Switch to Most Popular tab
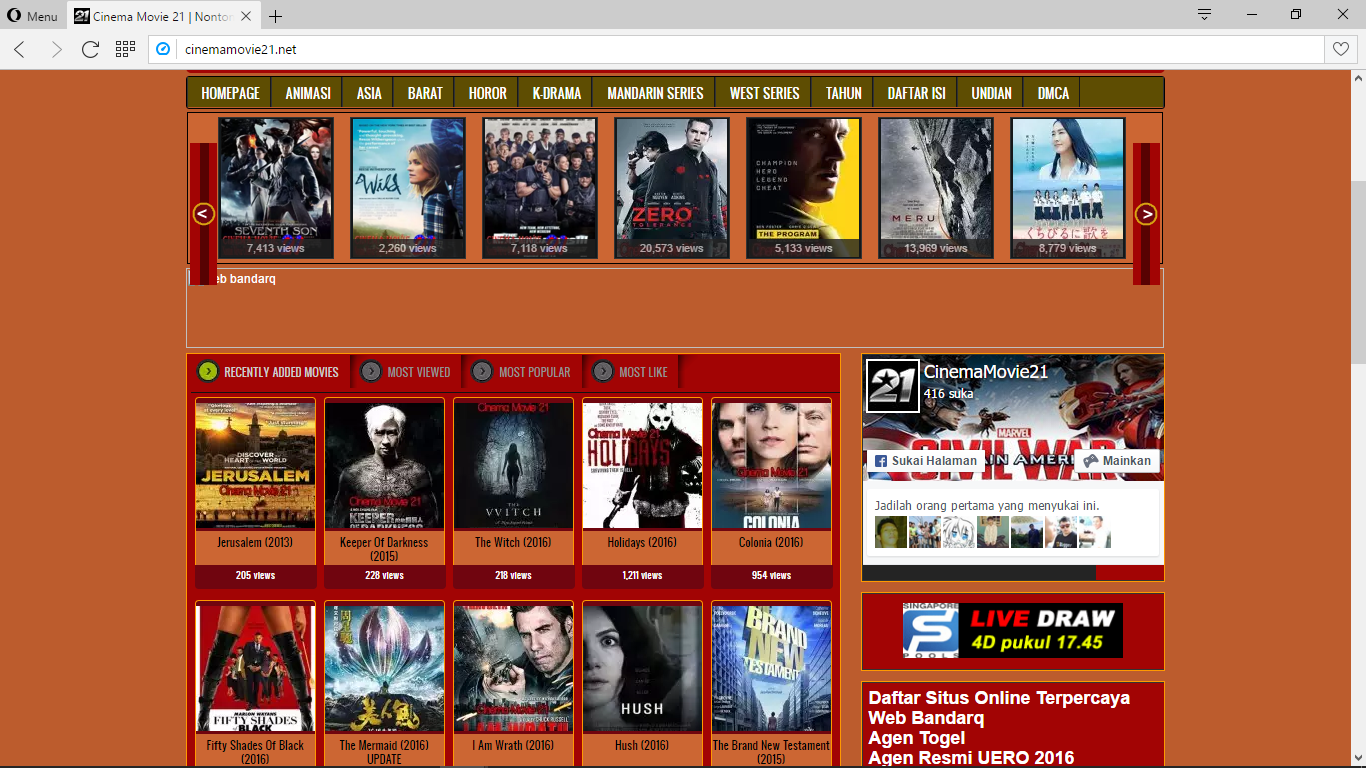 tap(522, 372)
